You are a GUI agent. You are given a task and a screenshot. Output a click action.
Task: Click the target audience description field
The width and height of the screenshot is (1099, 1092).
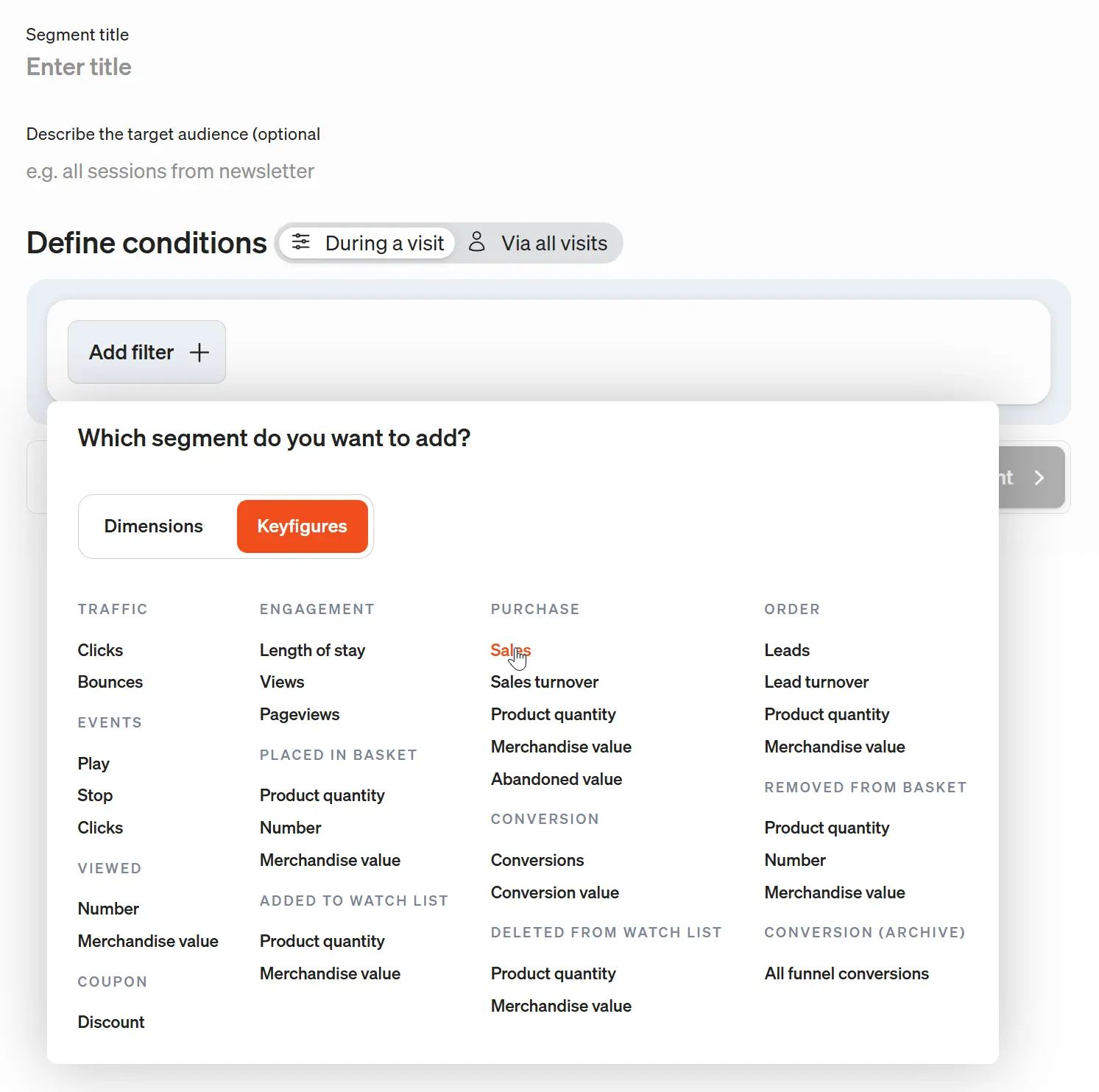click(170, 171)
